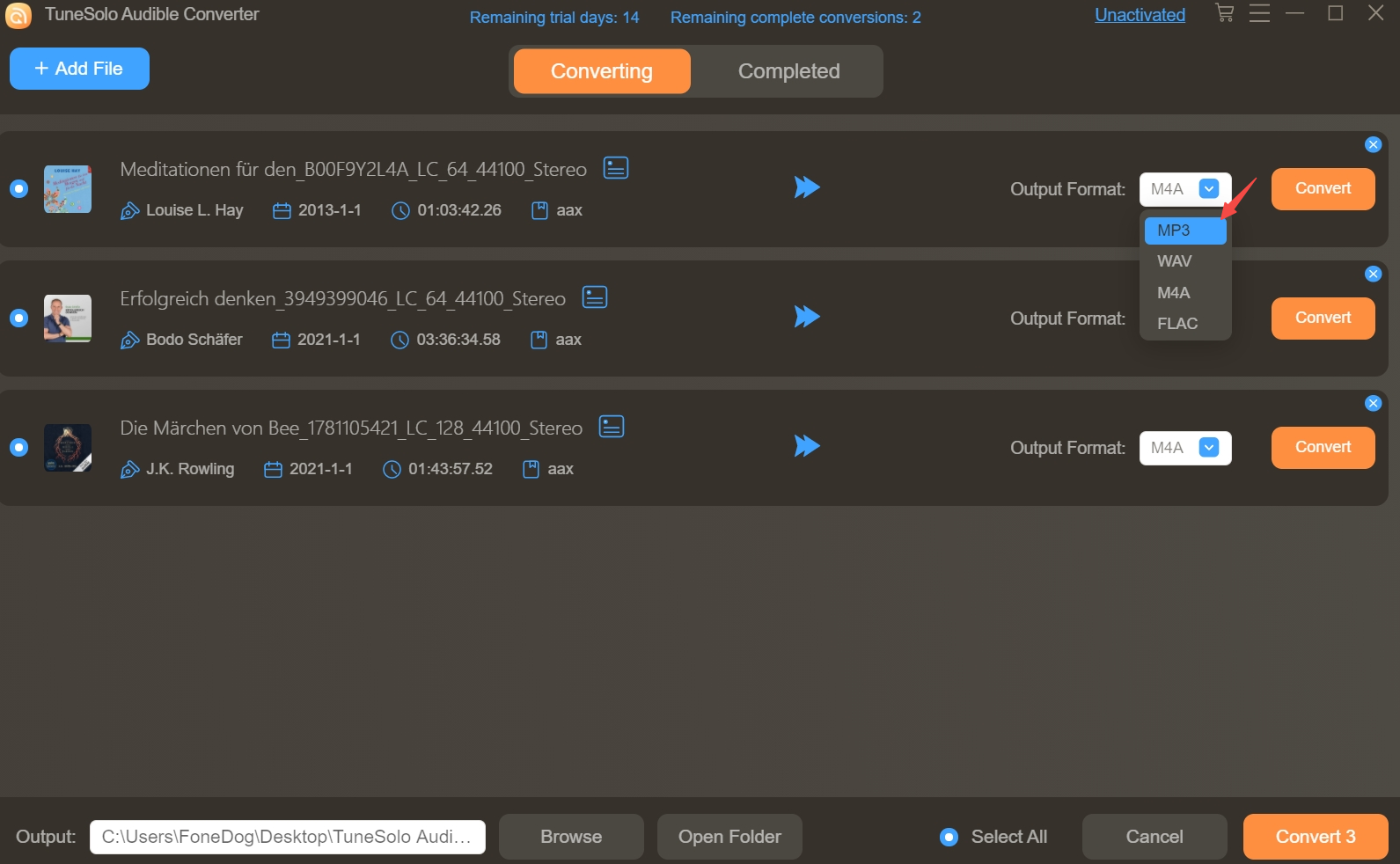
Task: Switch to the Converting tab
Action: 602,71
